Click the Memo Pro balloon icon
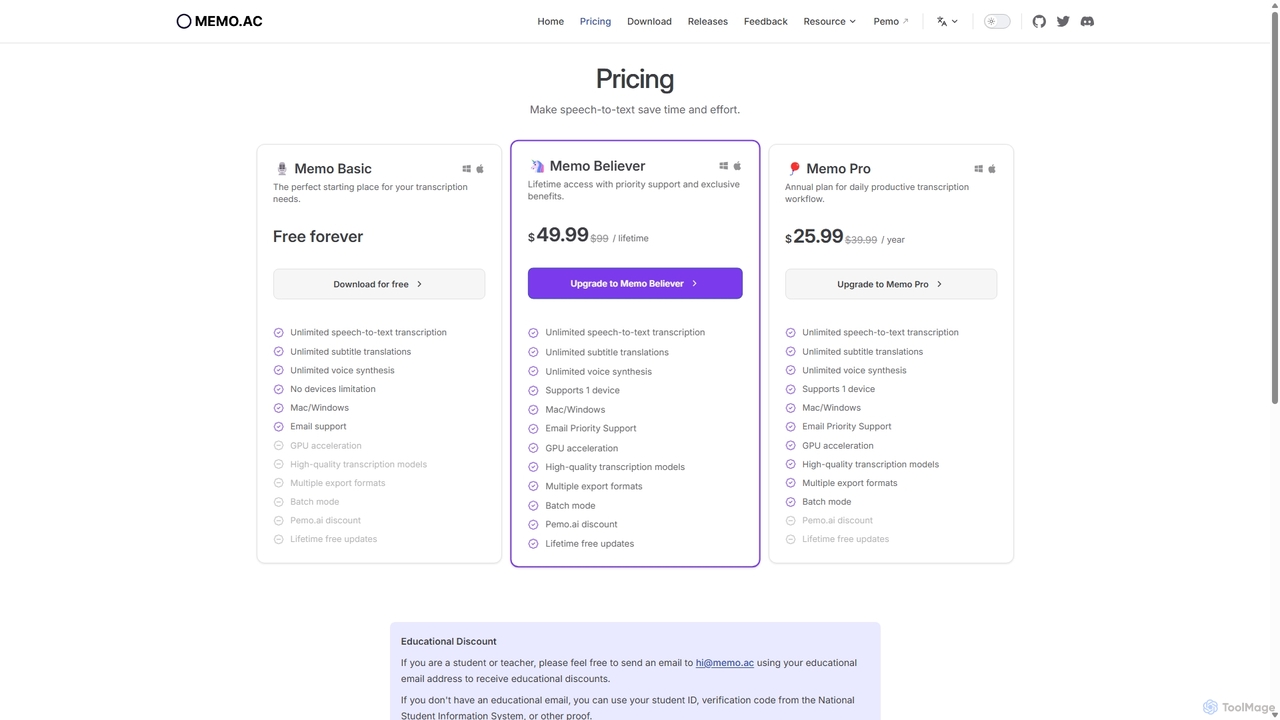1280x720 pixels. point(794,169)
